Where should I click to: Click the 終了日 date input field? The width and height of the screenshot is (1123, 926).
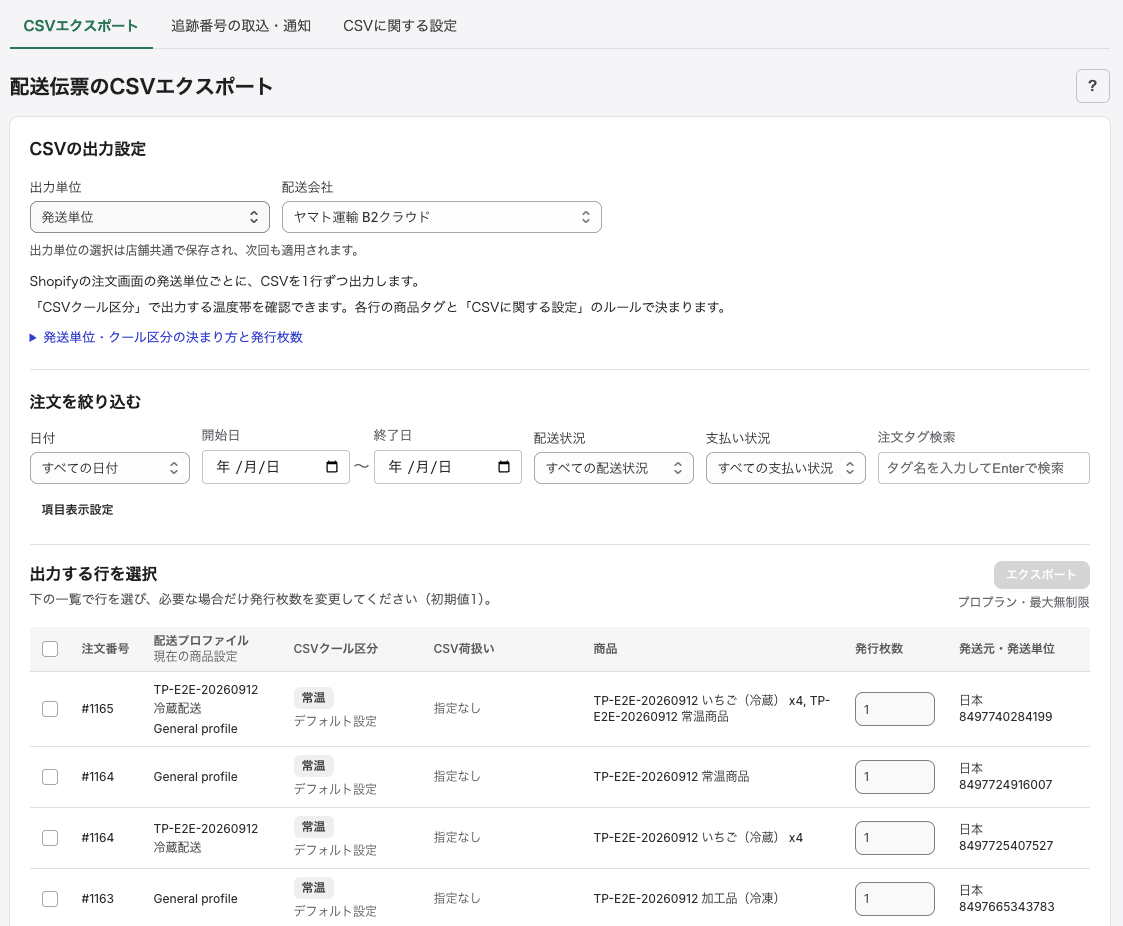(448, 467)
